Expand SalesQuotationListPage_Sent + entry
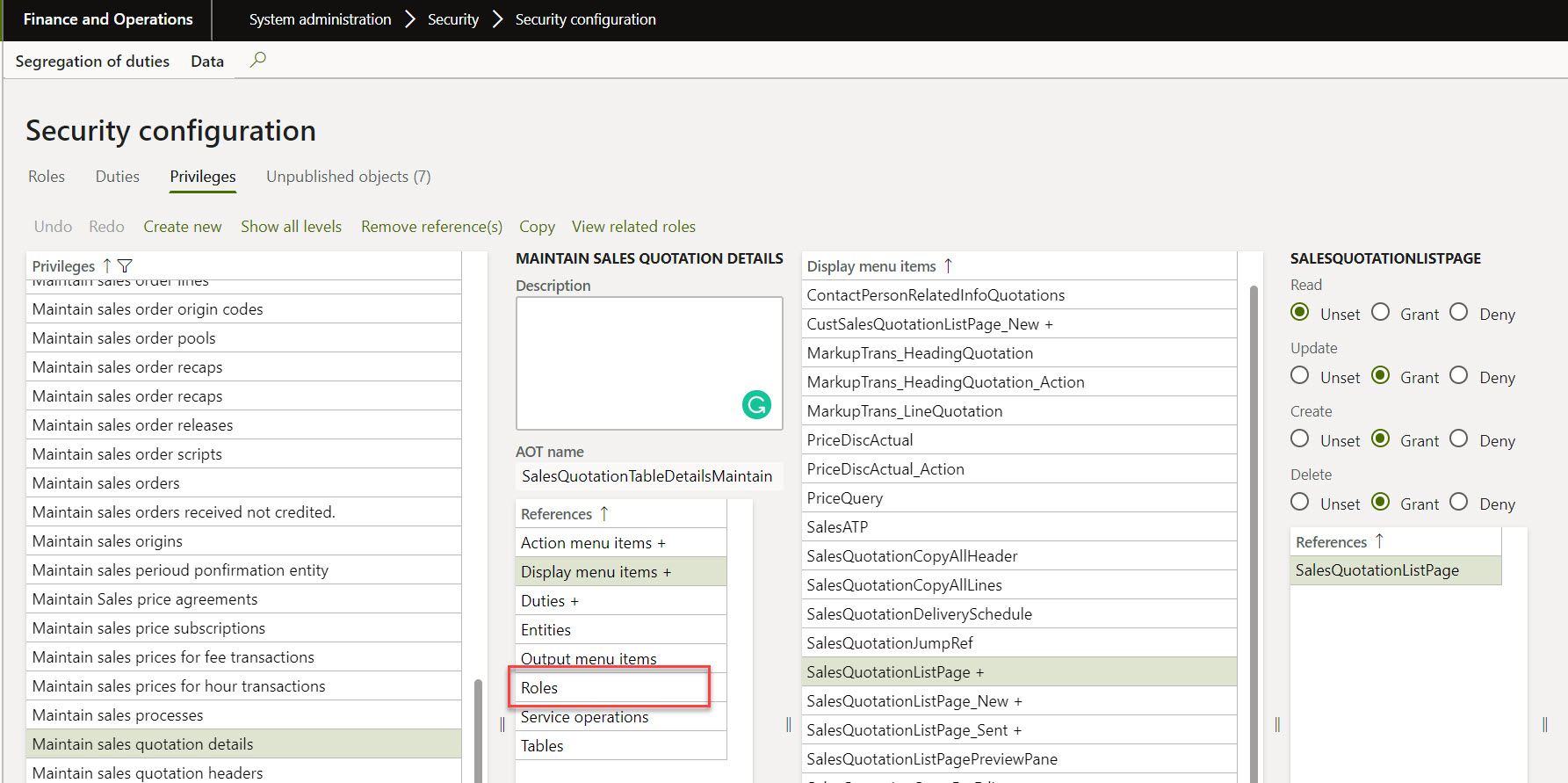 [914, 730]
